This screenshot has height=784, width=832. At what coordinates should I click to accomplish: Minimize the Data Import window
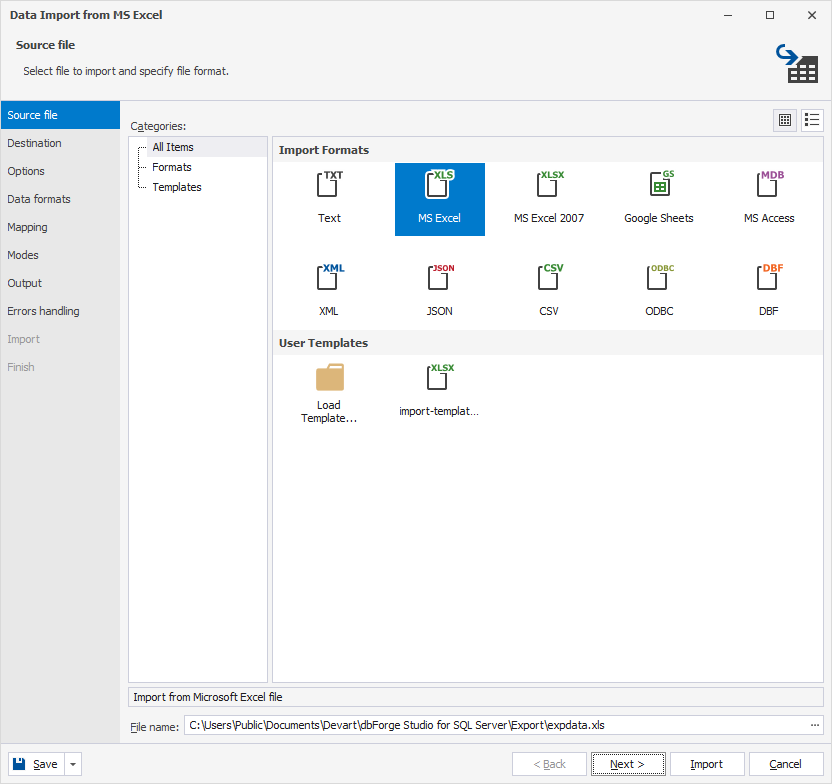728,15
